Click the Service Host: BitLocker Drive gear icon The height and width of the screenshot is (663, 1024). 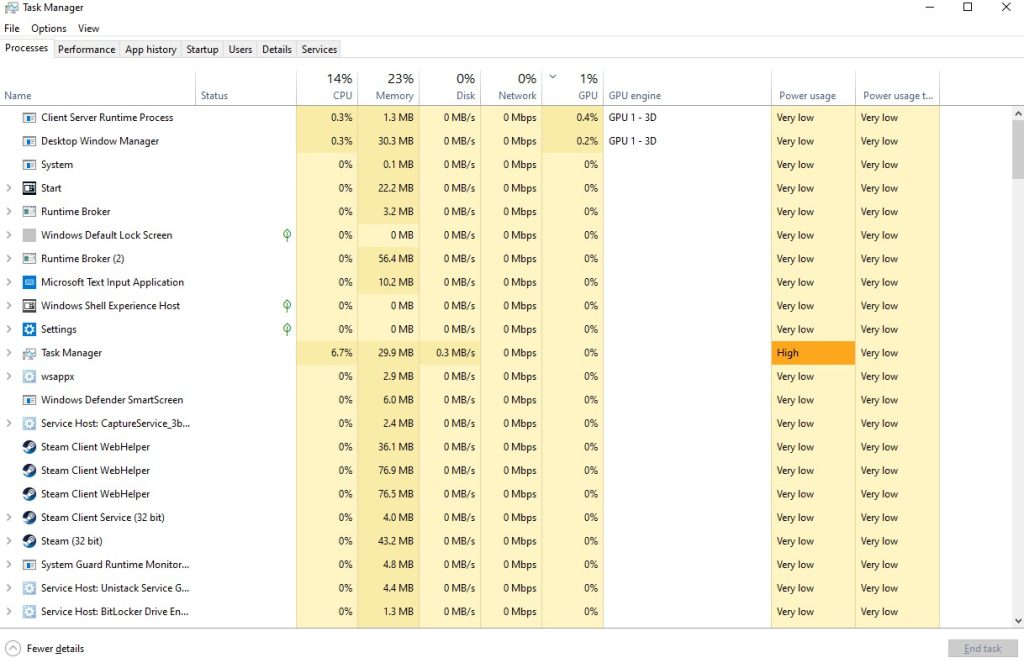coord(29,611)
